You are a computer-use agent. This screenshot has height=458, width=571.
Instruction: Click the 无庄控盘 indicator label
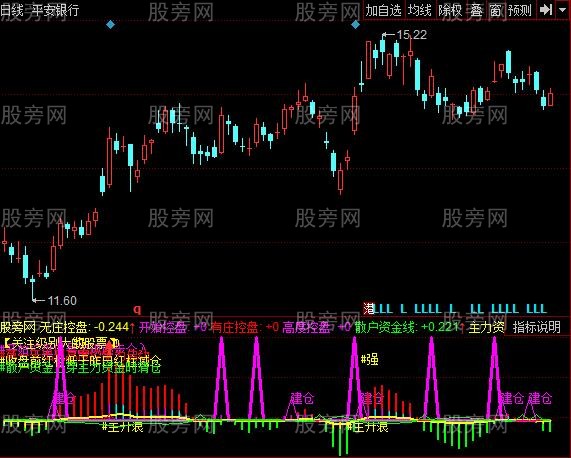[63, 327]
